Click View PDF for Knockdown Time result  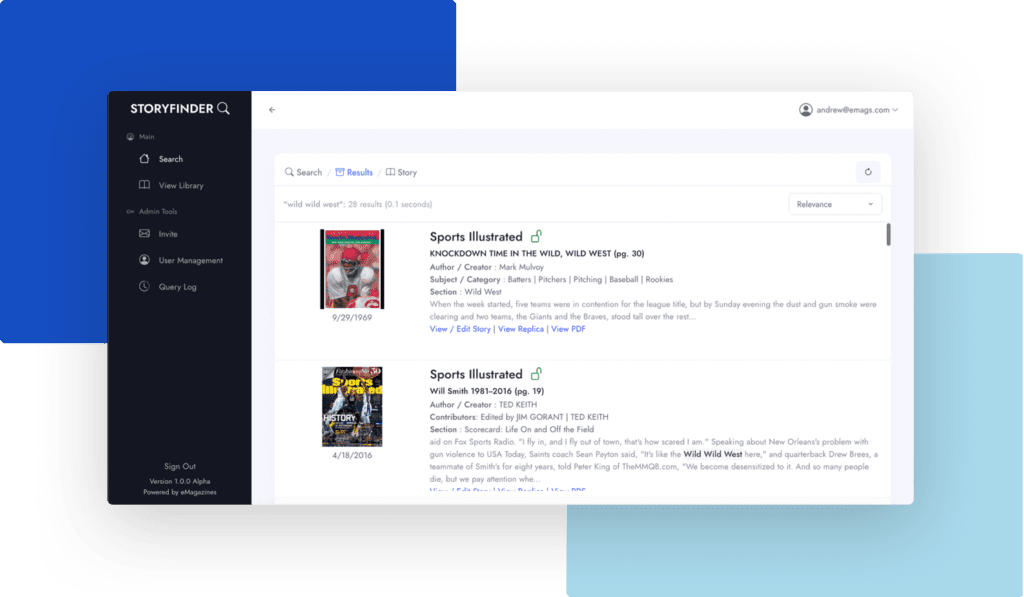568,329
